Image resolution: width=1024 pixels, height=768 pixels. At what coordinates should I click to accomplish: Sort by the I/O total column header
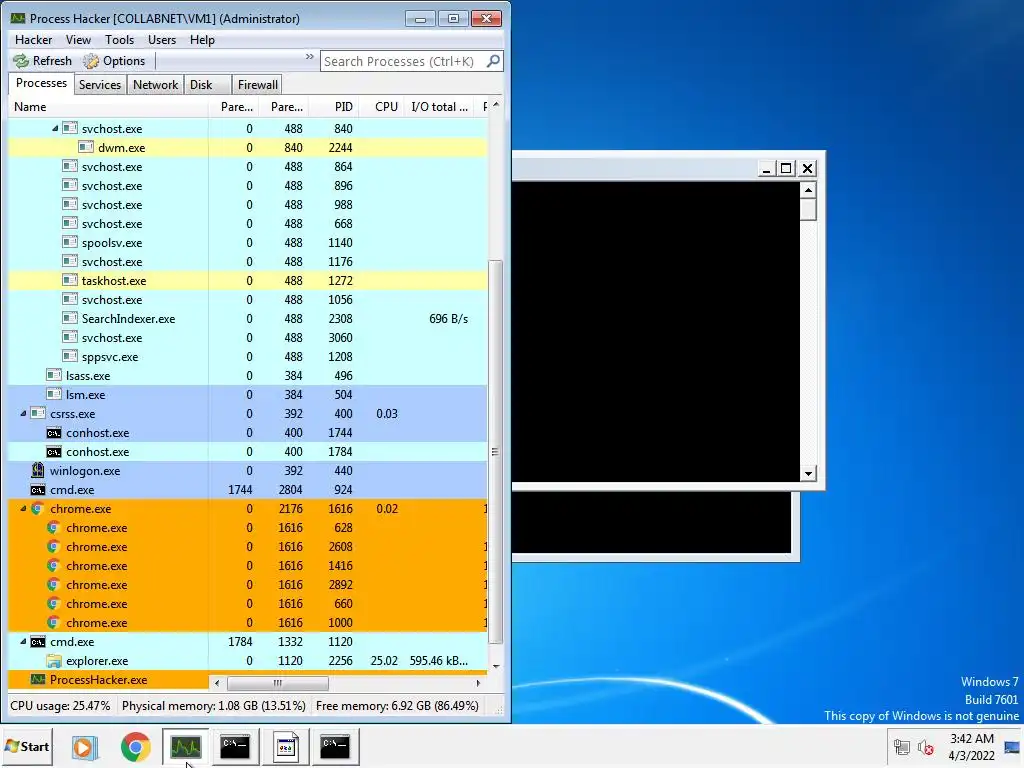point(440,106)
